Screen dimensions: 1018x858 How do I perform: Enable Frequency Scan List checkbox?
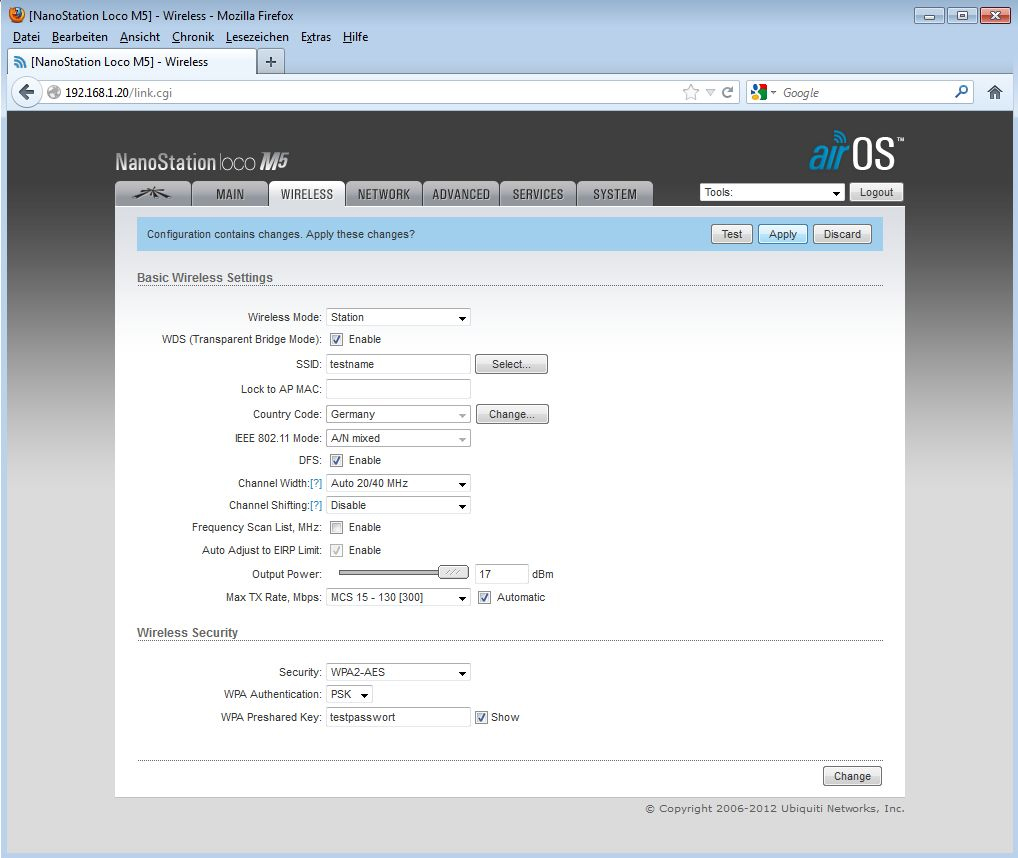click(336, 528)
